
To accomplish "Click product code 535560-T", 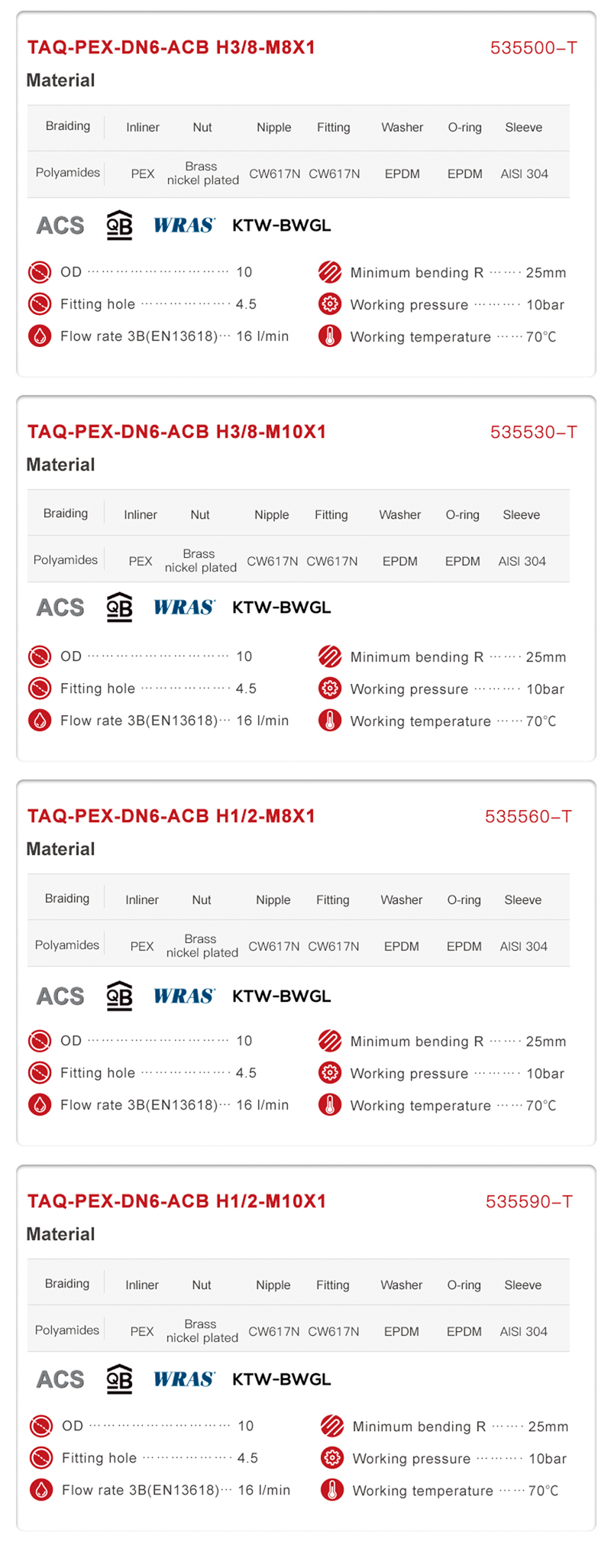I will click(528, 817).
